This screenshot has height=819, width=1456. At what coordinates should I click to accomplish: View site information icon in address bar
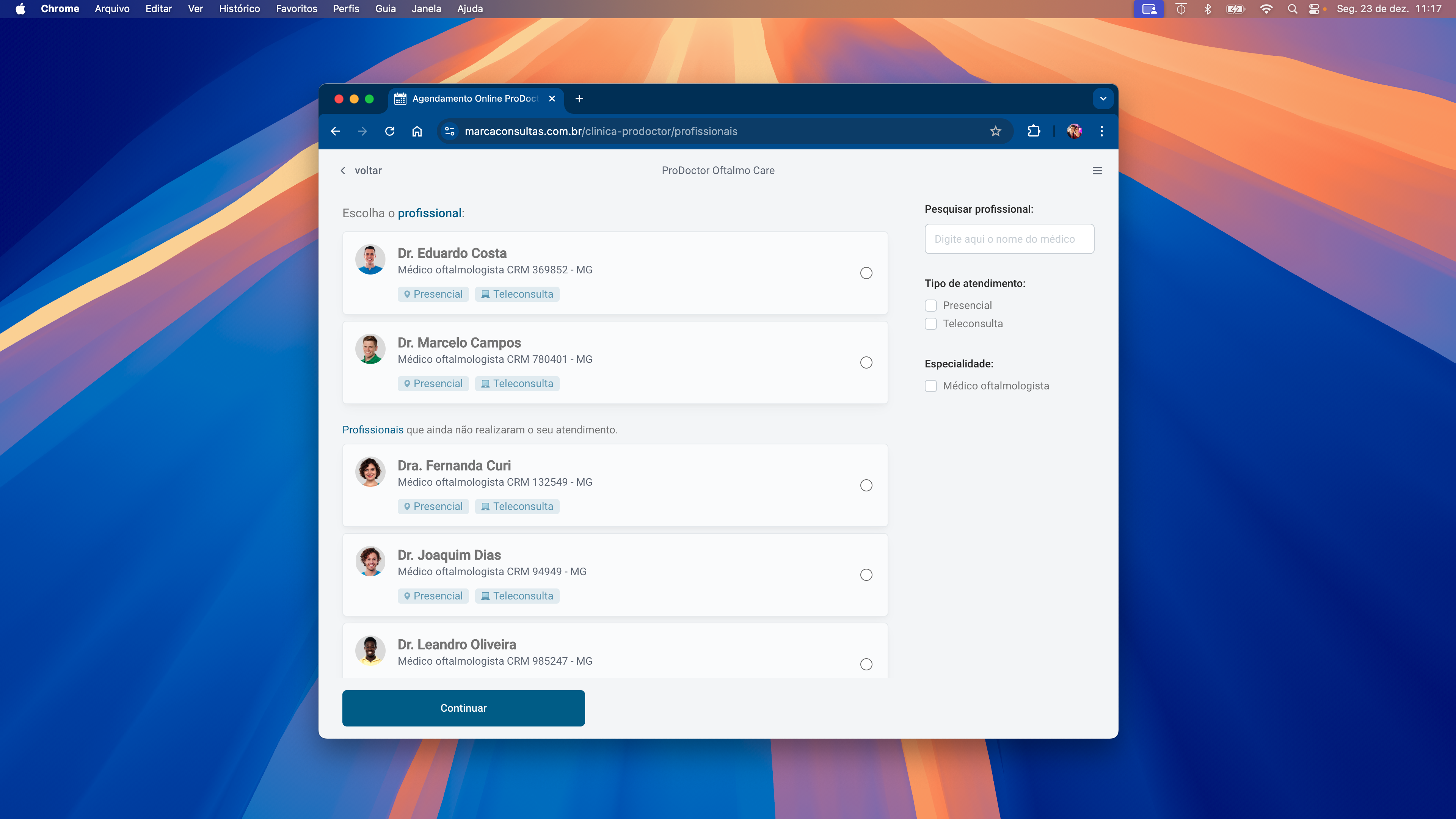pos(449,131)
